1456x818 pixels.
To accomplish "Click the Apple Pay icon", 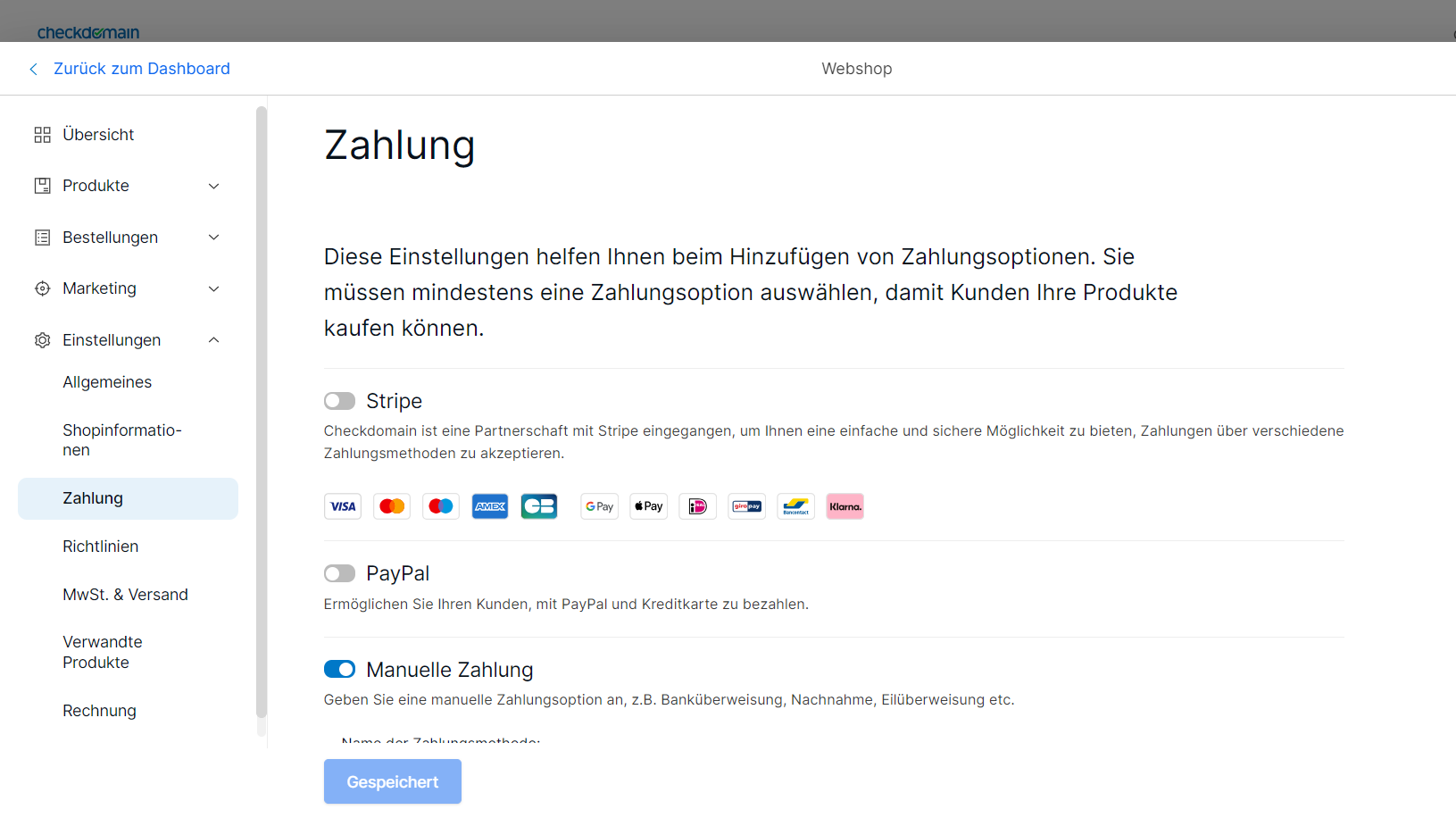I will 649,506.
